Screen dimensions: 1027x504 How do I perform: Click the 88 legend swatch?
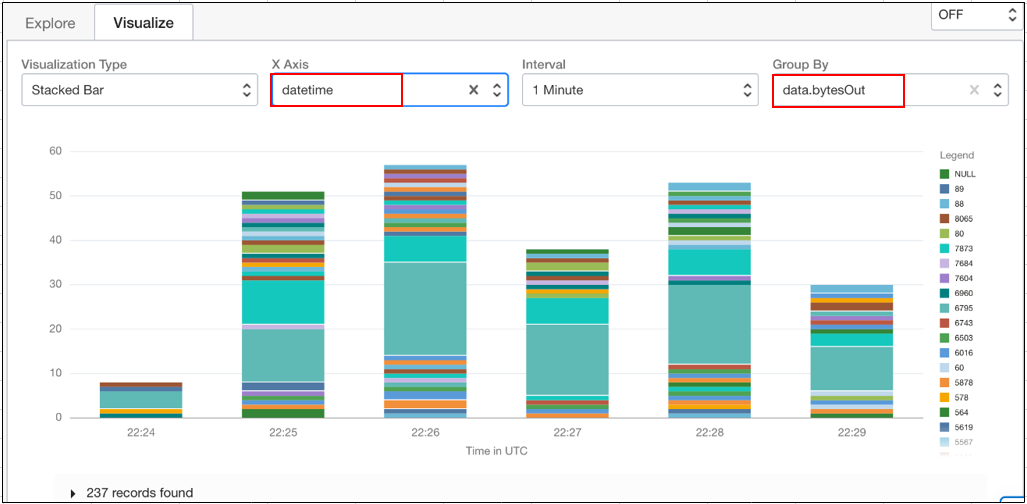[944, 204]
